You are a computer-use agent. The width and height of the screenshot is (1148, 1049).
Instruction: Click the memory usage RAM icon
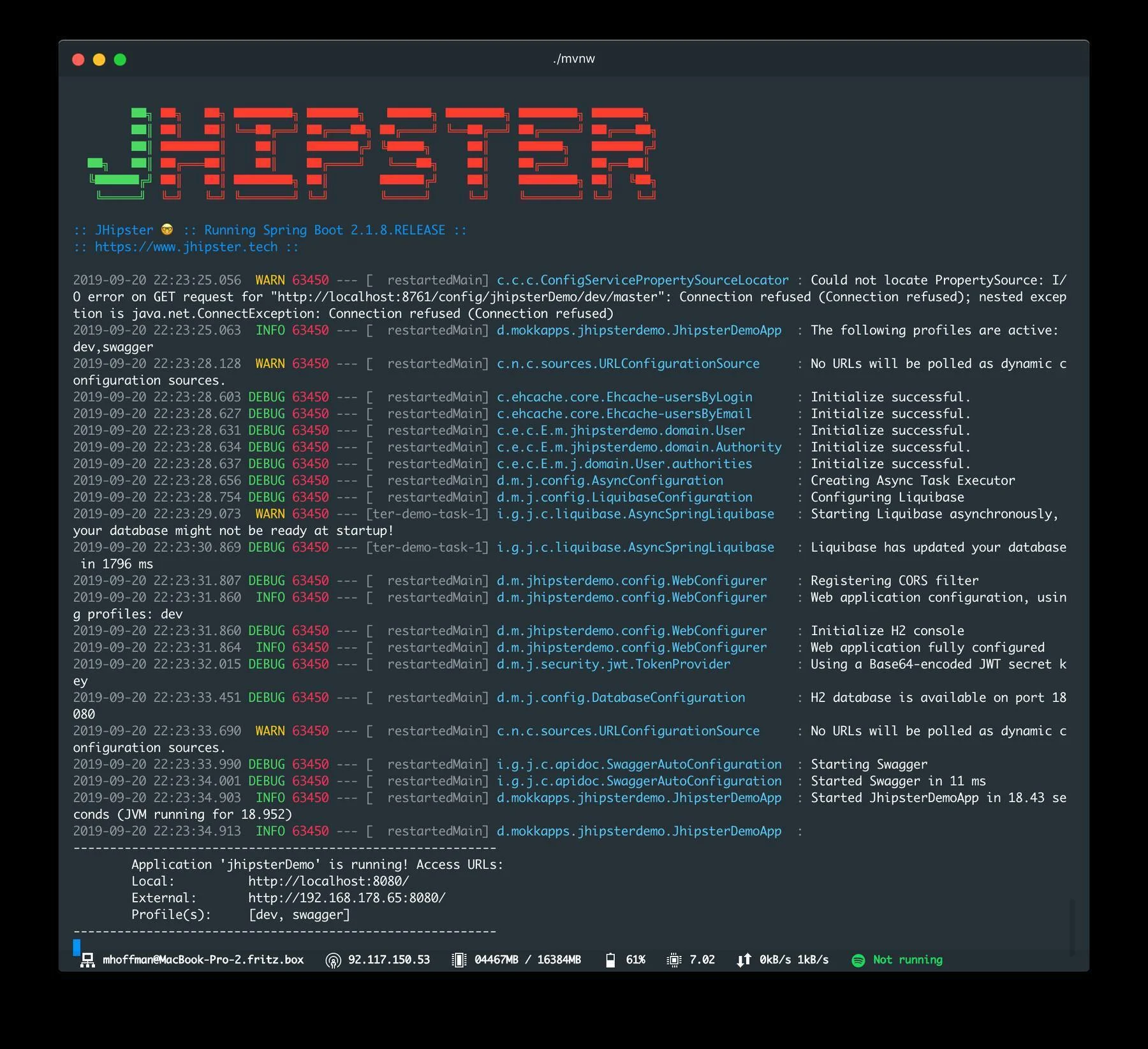[x=459, y=960]
